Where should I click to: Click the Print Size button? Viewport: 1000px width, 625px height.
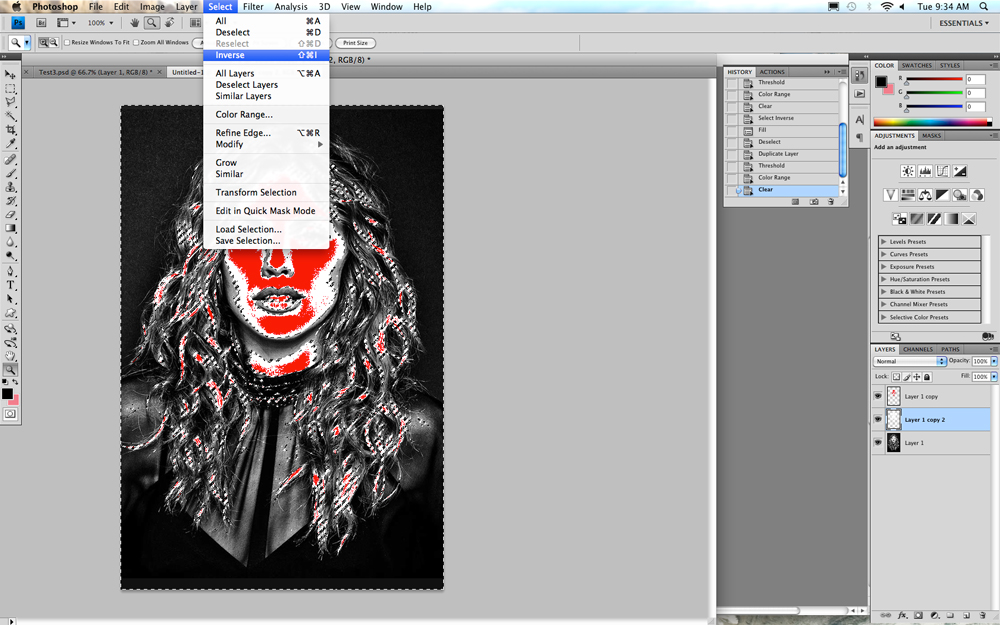click(355, 43)
